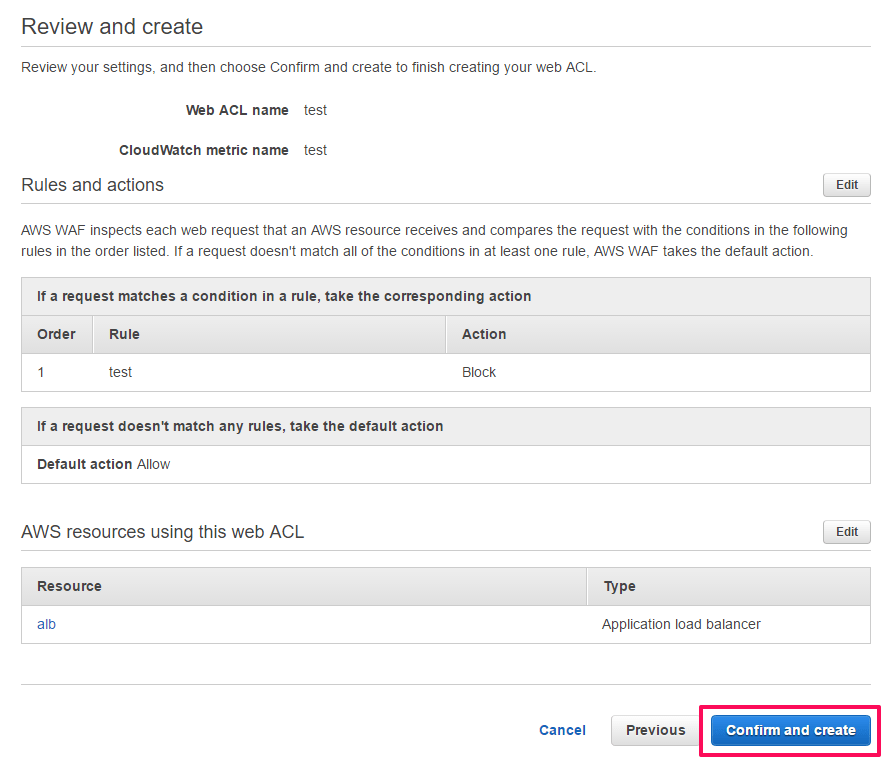The width and height of the screenshot is (888, 761).
Task: Select the Application load balancer cell
Action: (681, 624)
